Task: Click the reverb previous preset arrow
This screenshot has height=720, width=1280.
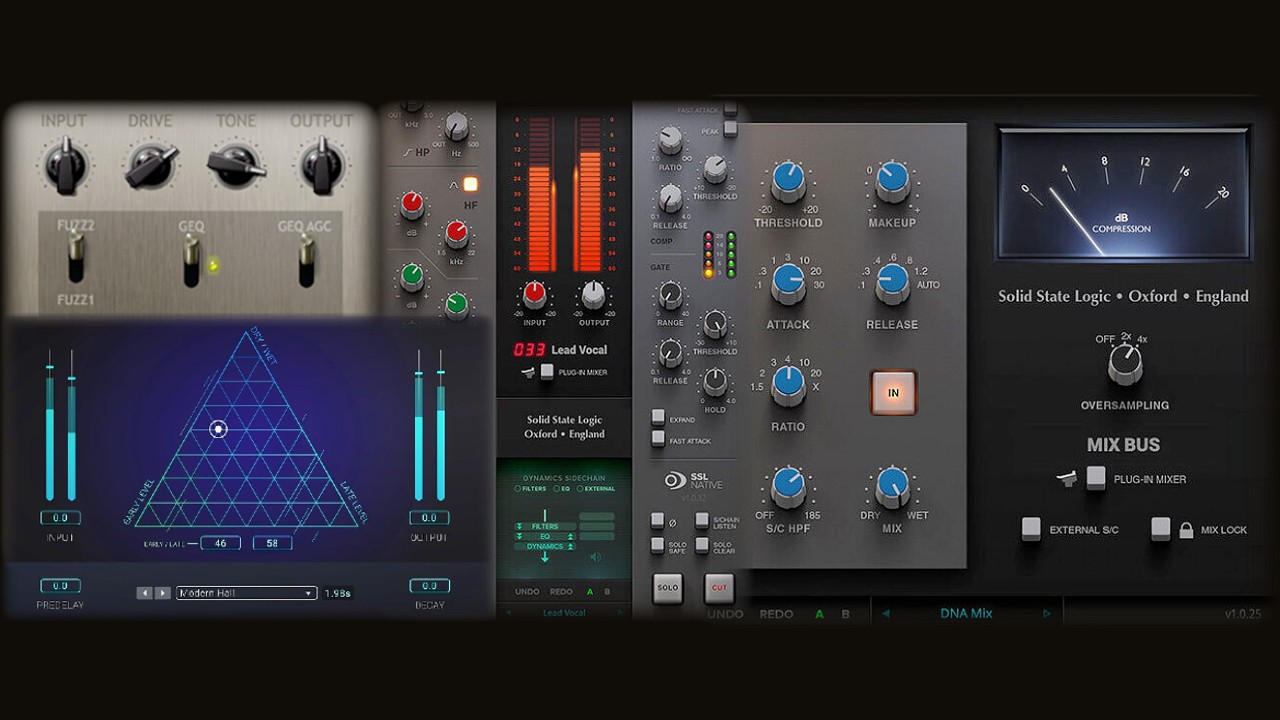Action: point(144,593)
